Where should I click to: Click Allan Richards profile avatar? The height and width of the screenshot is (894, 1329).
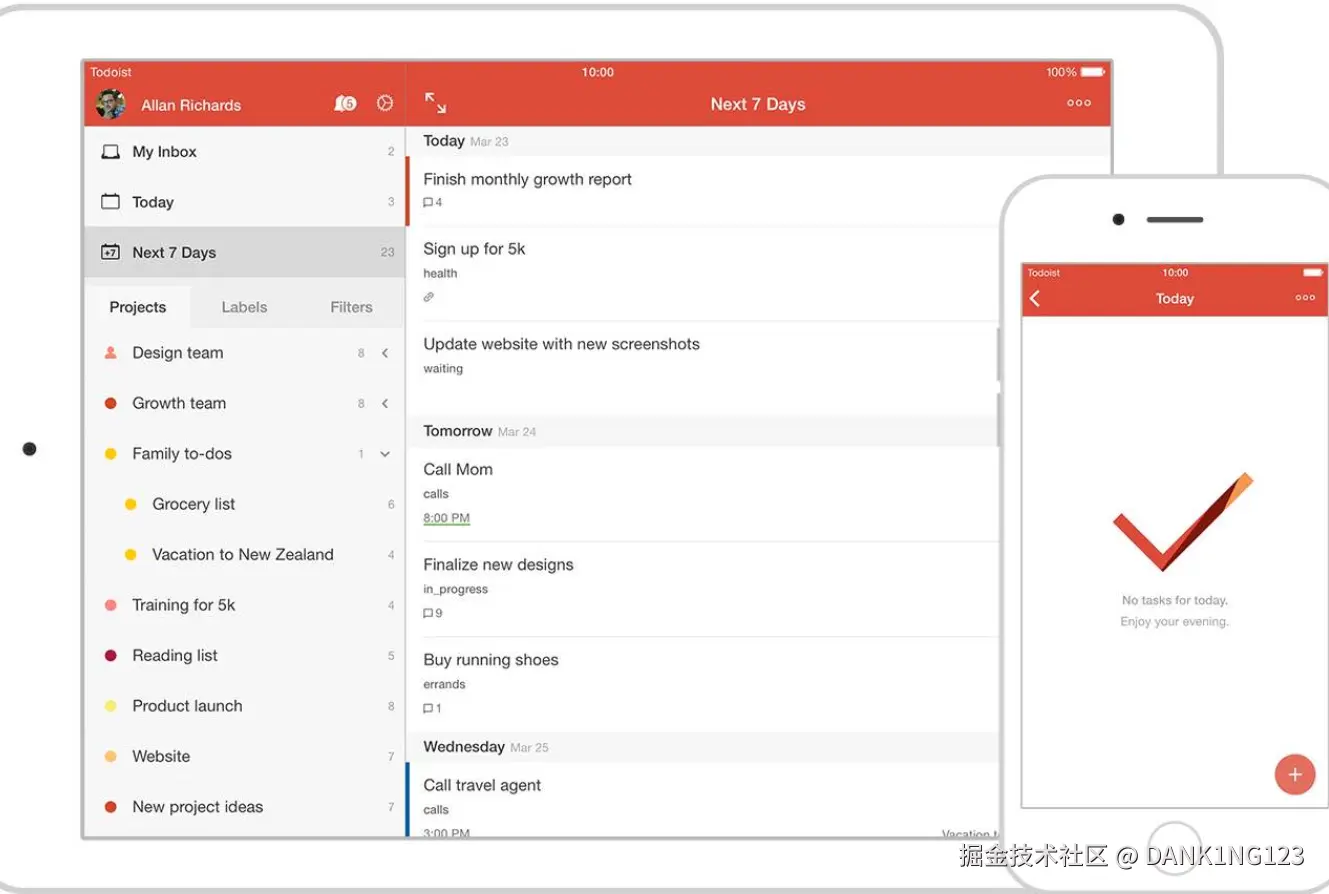click(110, 104)
